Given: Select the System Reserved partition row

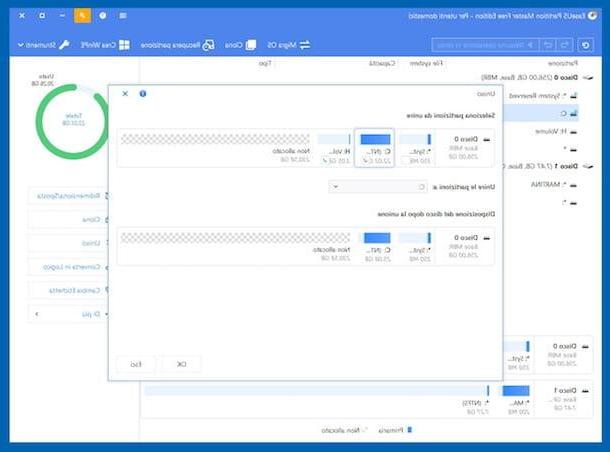Looking at the screenshot, I should click(543, 96).
